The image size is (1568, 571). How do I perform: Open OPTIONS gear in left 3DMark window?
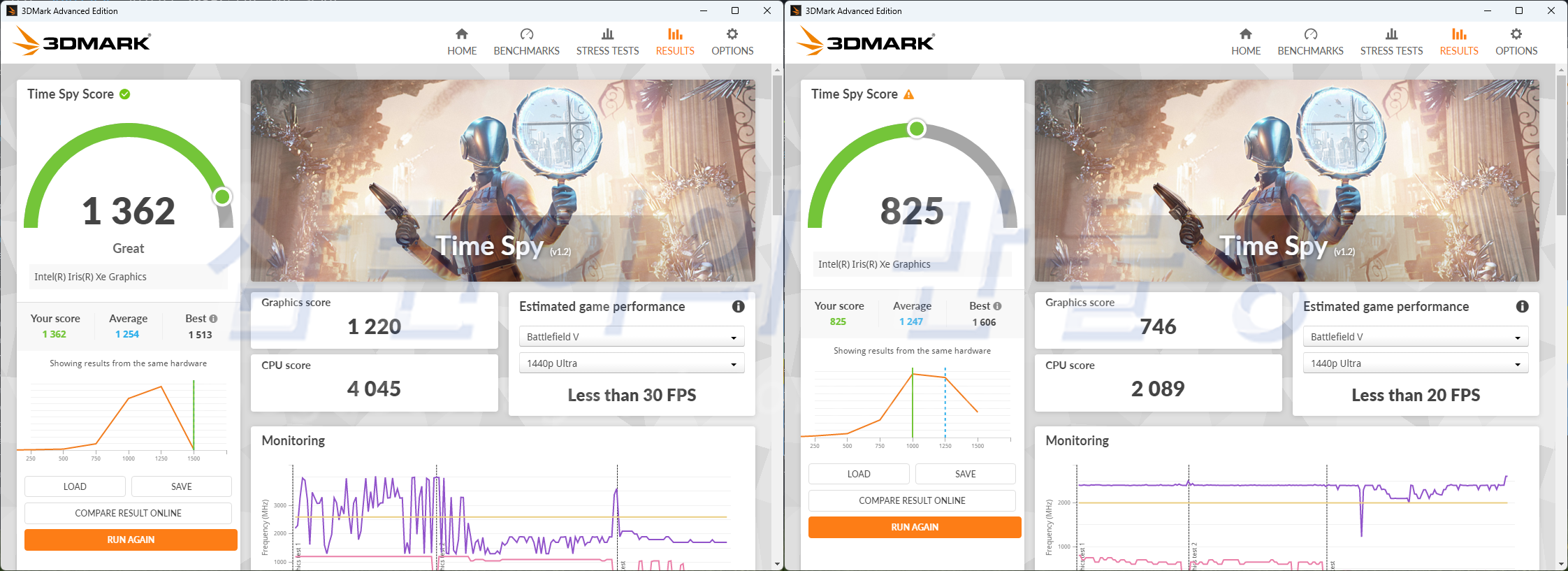732,42
